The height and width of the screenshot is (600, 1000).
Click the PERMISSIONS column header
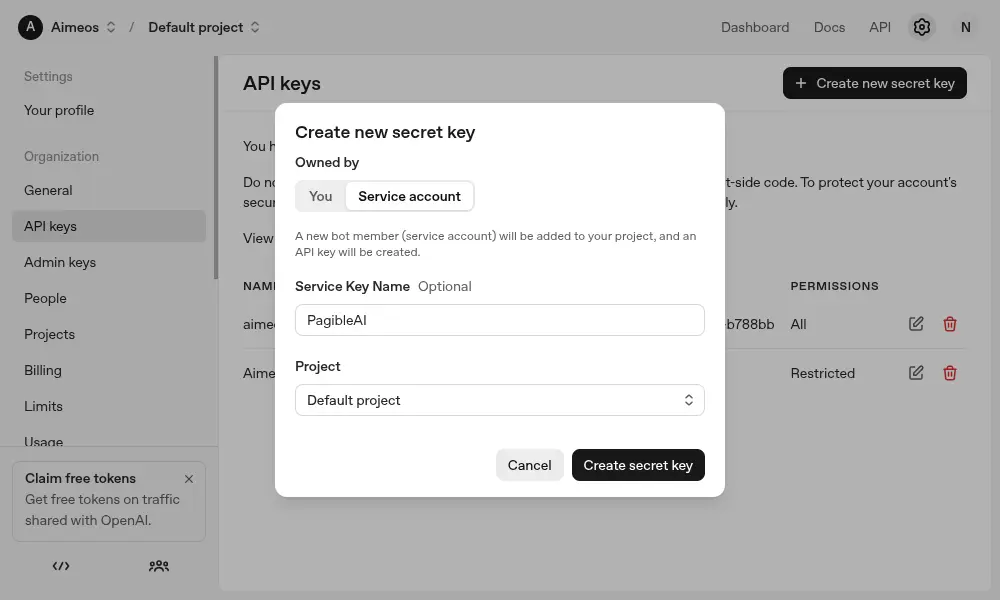834,286
